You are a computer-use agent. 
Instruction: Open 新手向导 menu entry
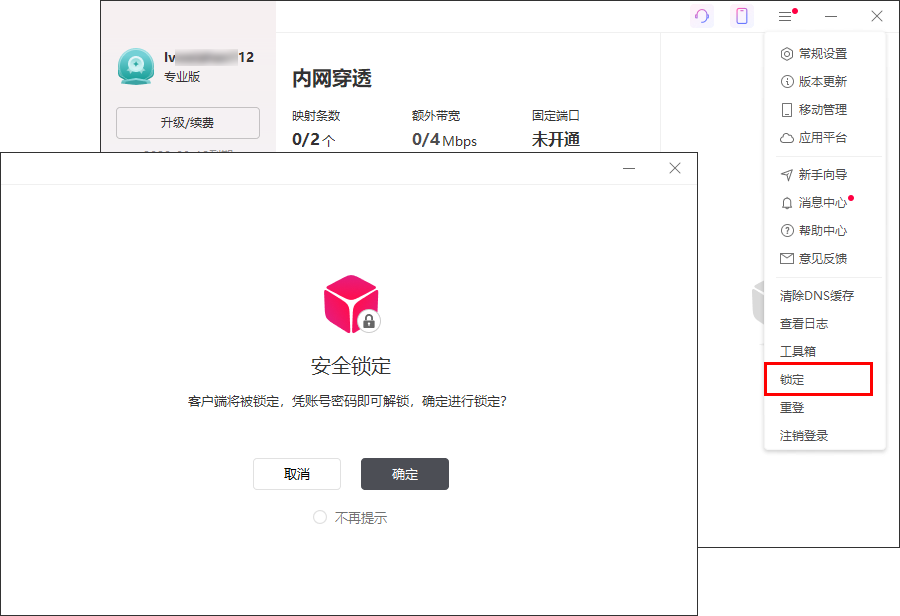[825, 175]
